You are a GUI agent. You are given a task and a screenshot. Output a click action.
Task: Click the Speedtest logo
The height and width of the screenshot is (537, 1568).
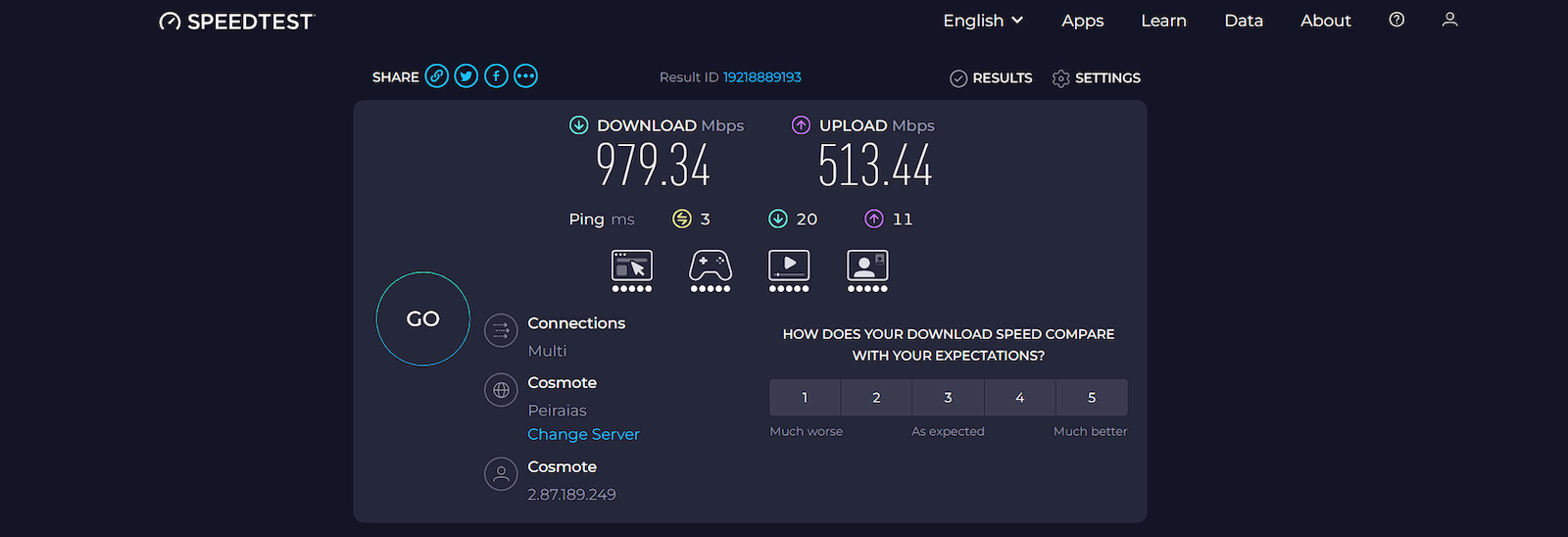237,21
